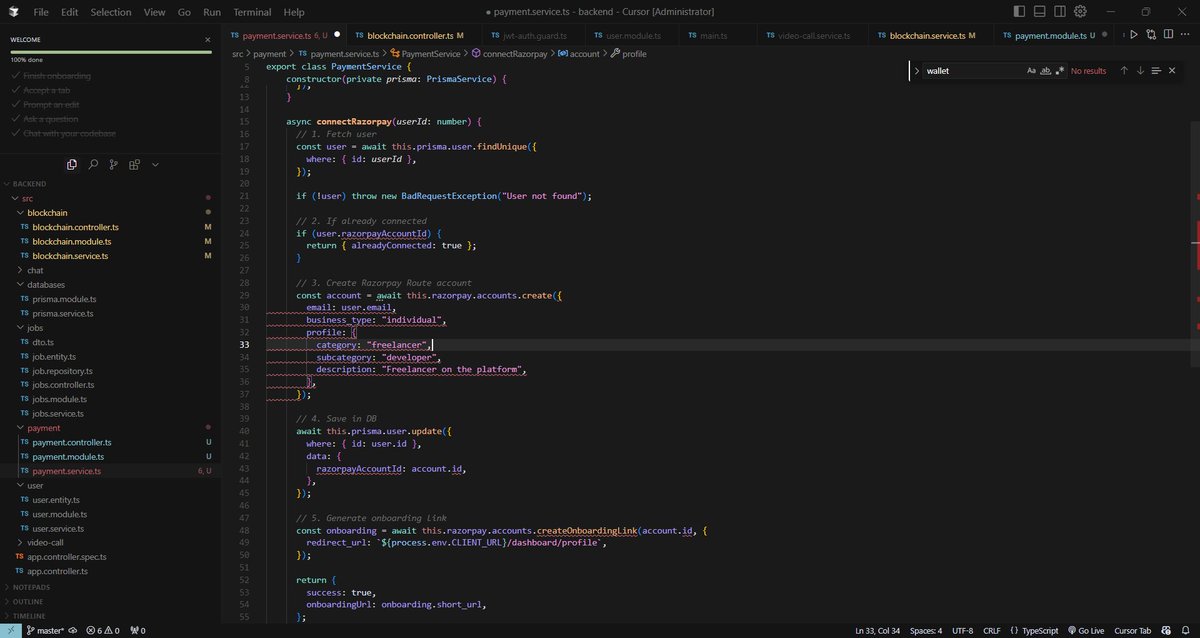The height and width of the screenshot is (638, 1200).
Task: Open payment.controller.ts in explorer
Action: [108, 442]
